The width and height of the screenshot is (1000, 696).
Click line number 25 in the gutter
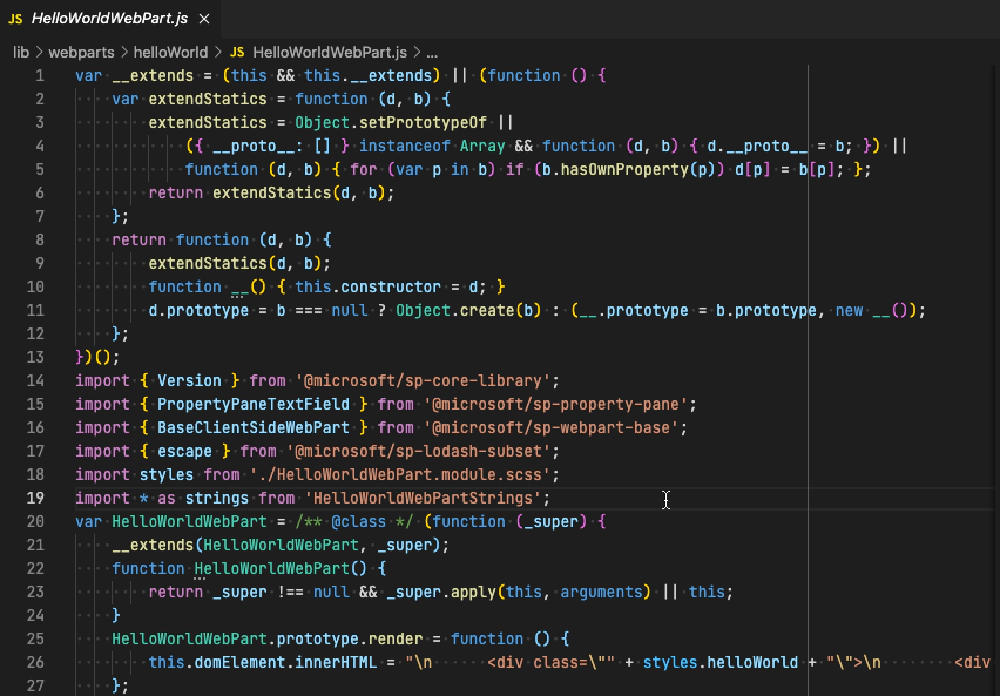click(x=35, y=639)
